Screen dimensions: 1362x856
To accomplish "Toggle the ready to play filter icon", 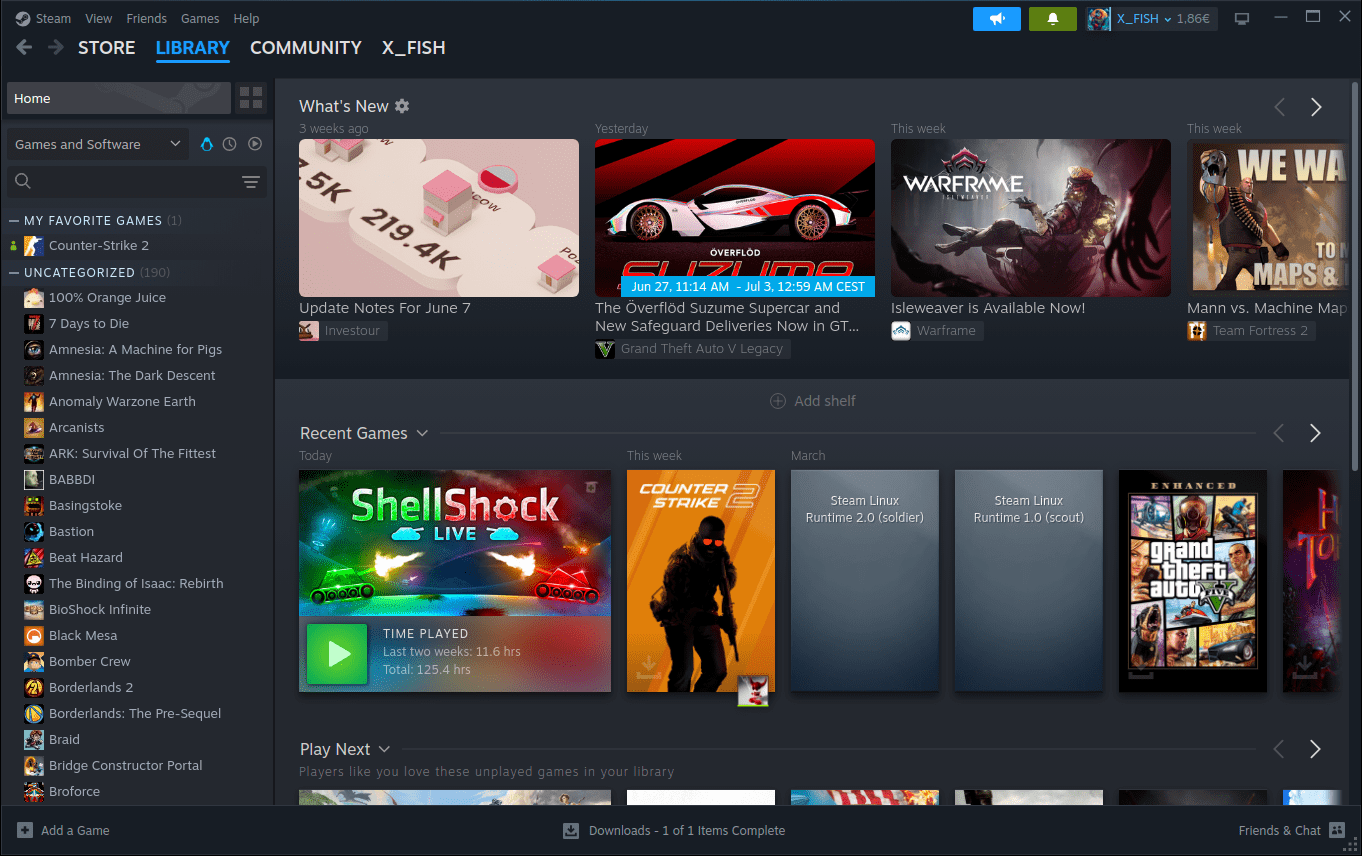I will click(x=255, y=144).
